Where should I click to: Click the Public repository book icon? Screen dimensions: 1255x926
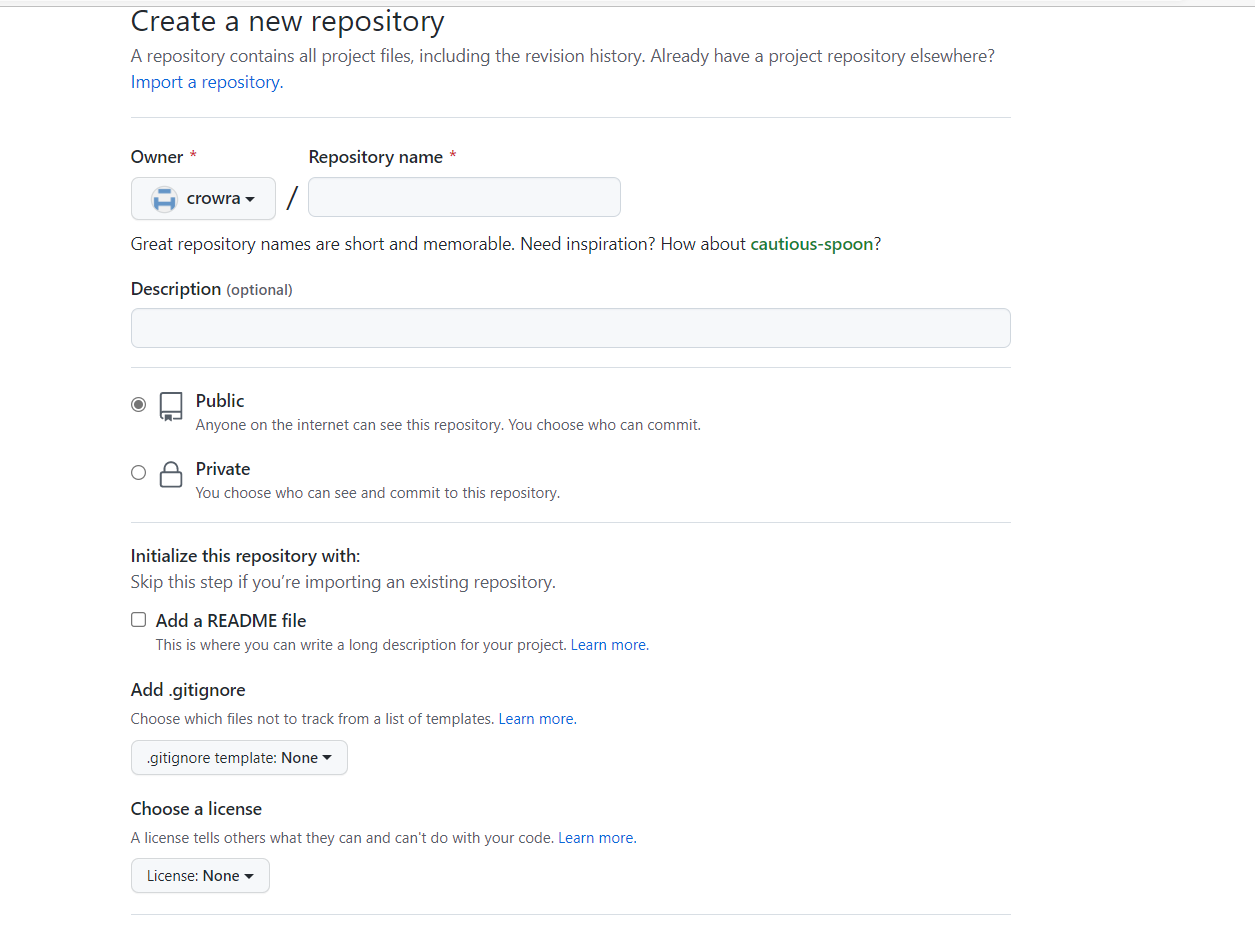171,406
